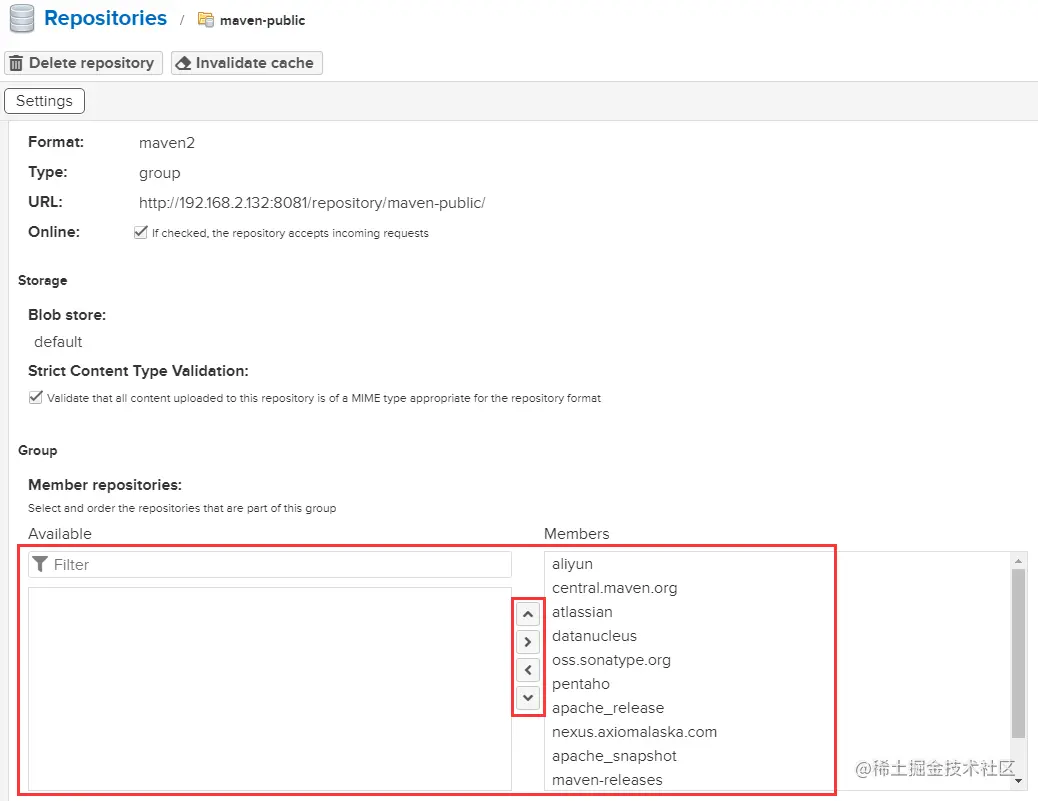This screenshot has width=1038, height=801.
Task: Click the Members scrollbar up arrow
Action: (x=1018, y=561)
